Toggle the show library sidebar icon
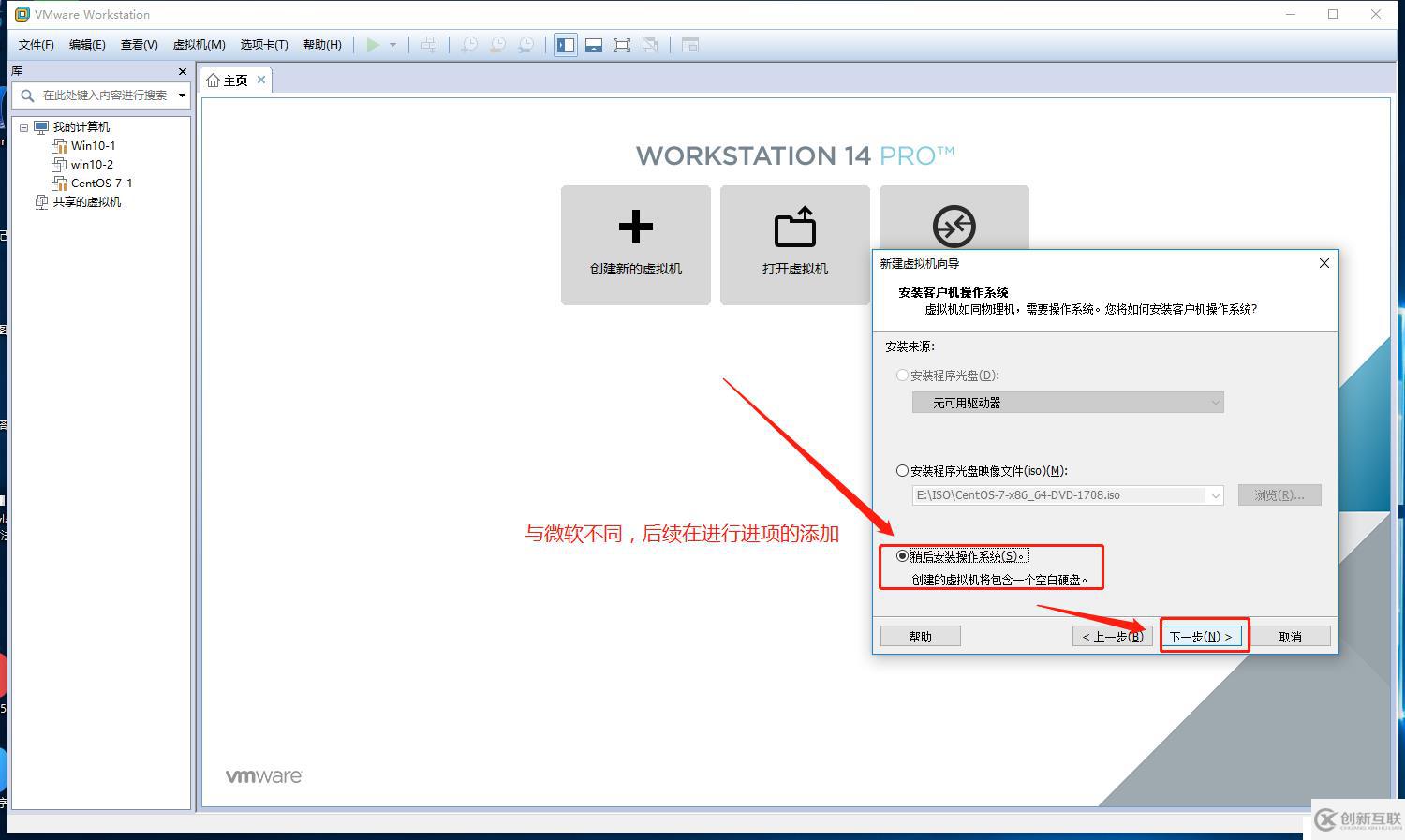This screenshot has width=1405, height=840. pyautogui.click(x=566, y=45)
